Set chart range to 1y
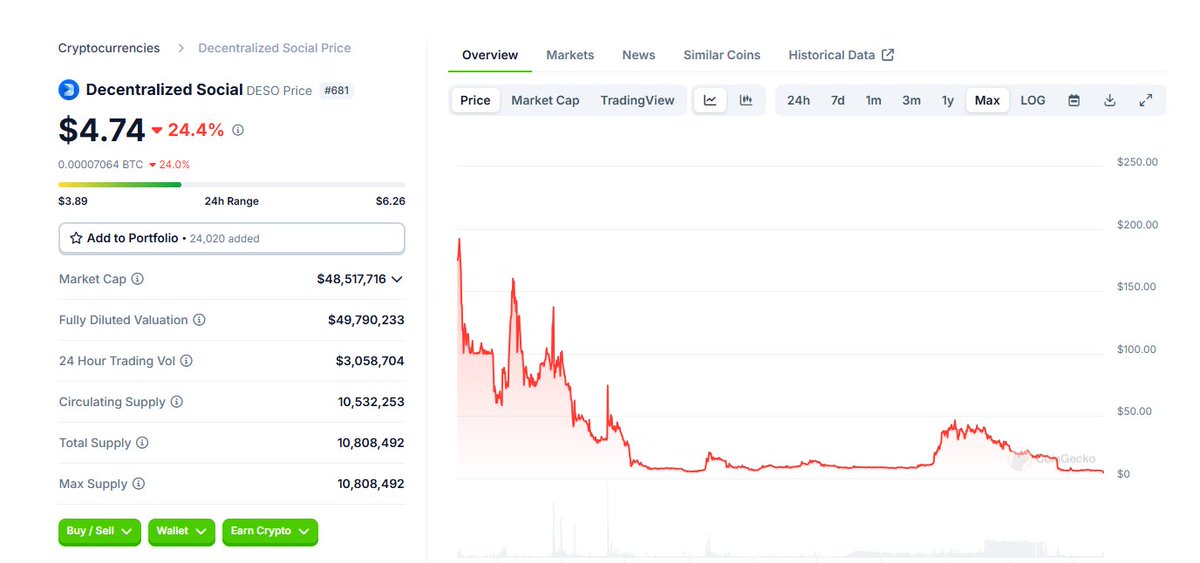Viewport: 1200px width, 563px height. (x=948, y=100)
